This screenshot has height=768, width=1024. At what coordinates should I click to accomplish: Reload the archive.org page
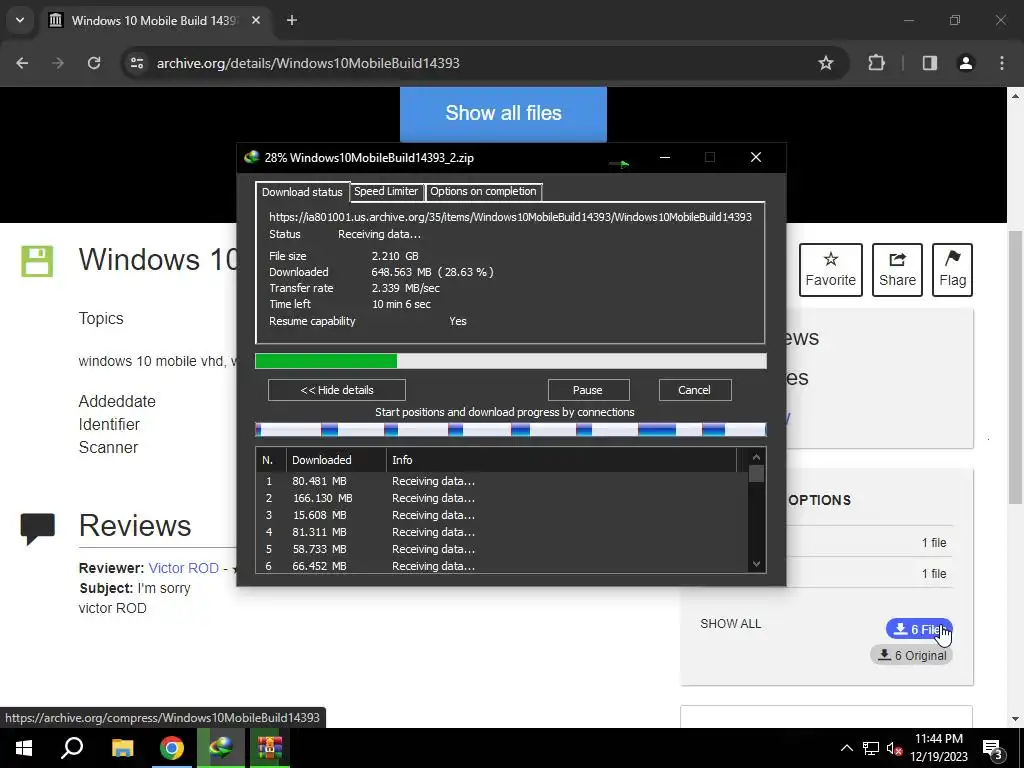(x=94, y=63)
